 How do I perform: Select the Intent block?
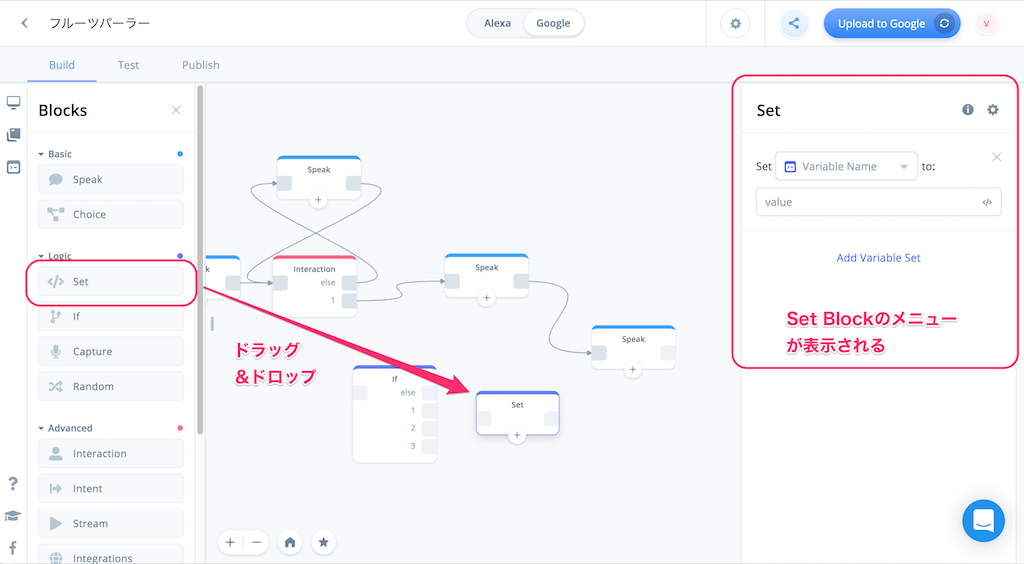(110, 488)
